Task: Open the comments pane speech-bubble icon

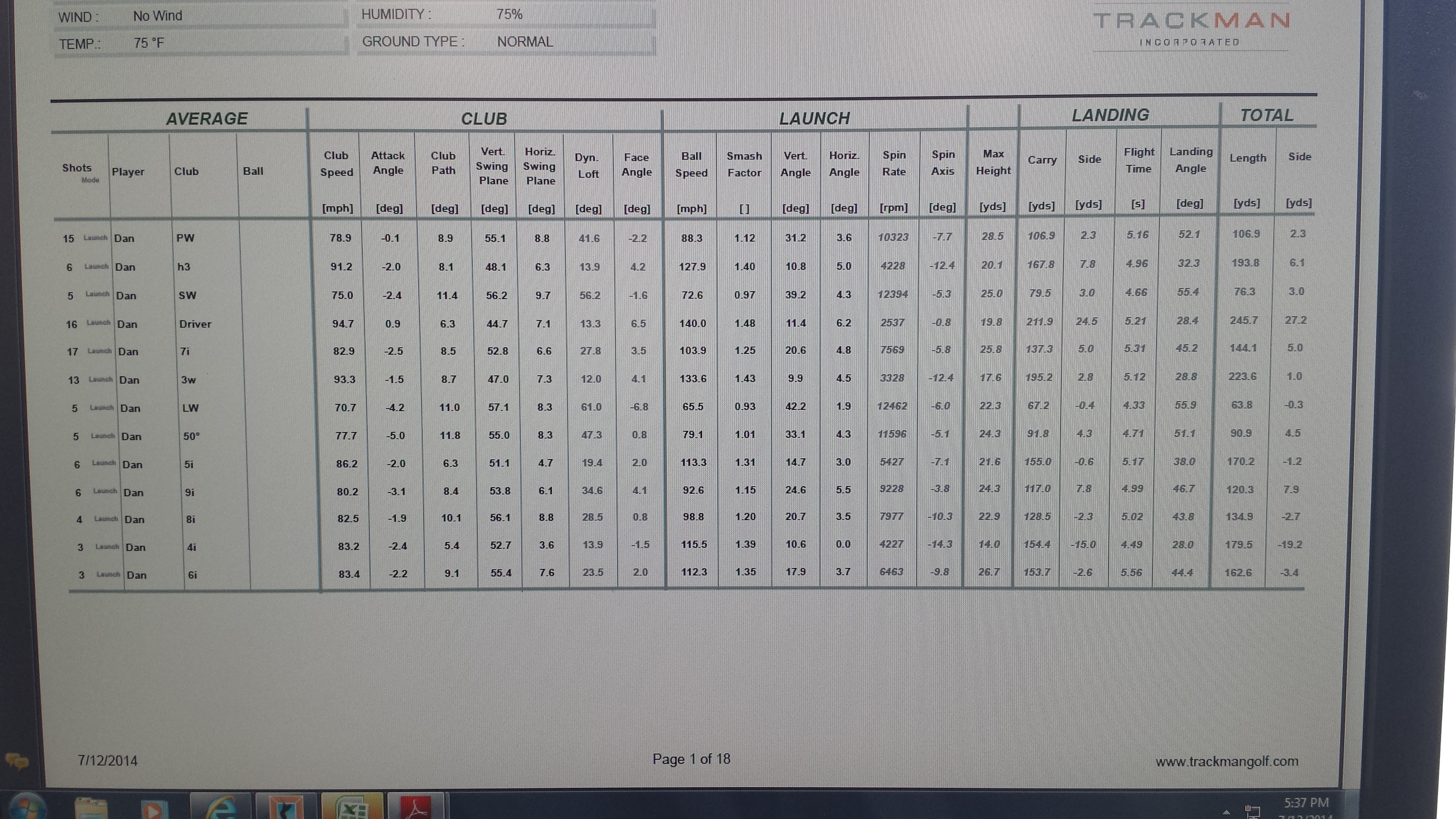Action: click(16, 762)
